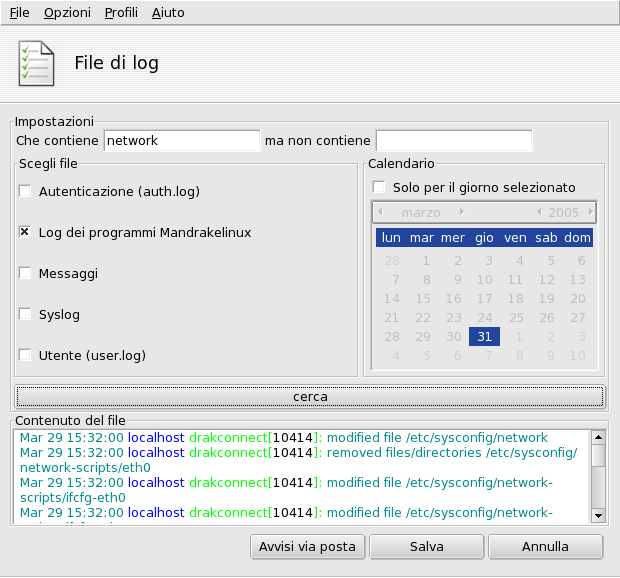Screen dimensions: 620x578
Task: Open the Profili menu
Action: pos(121,13)
